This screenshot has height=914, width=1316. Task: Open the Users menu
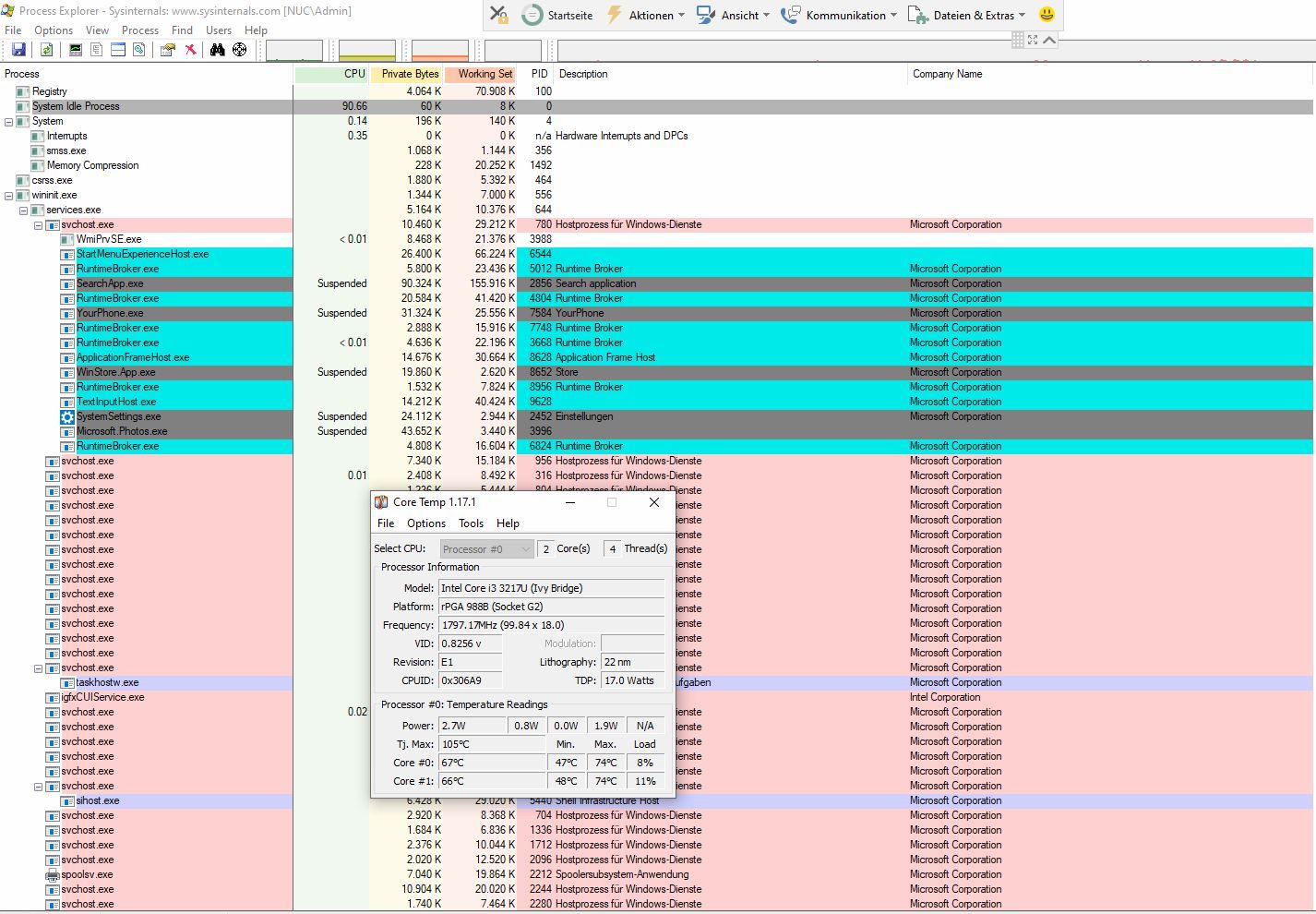(x=219, y=30)
